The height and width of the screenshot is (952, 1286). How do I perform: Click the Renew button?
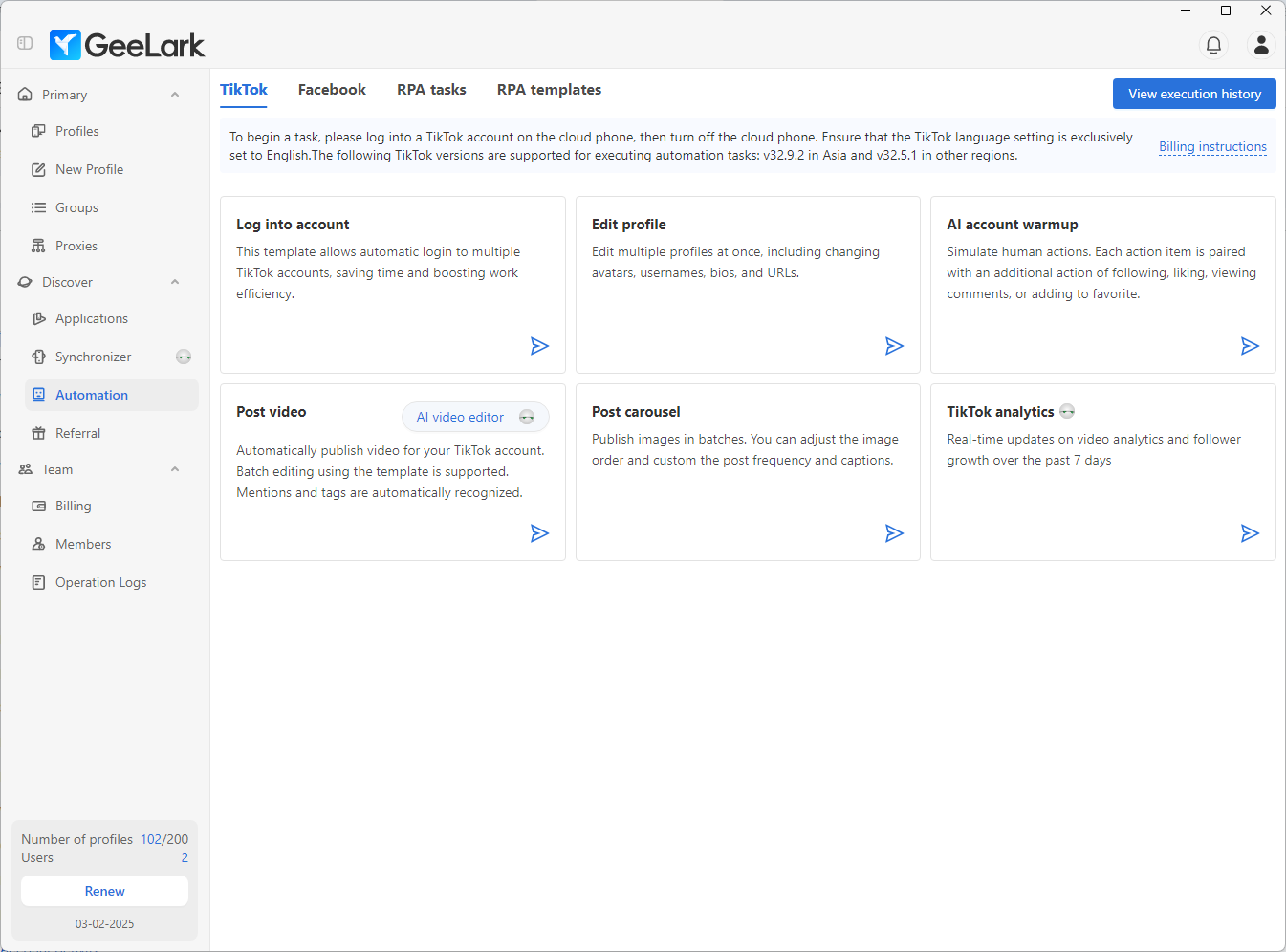point(104,891)
